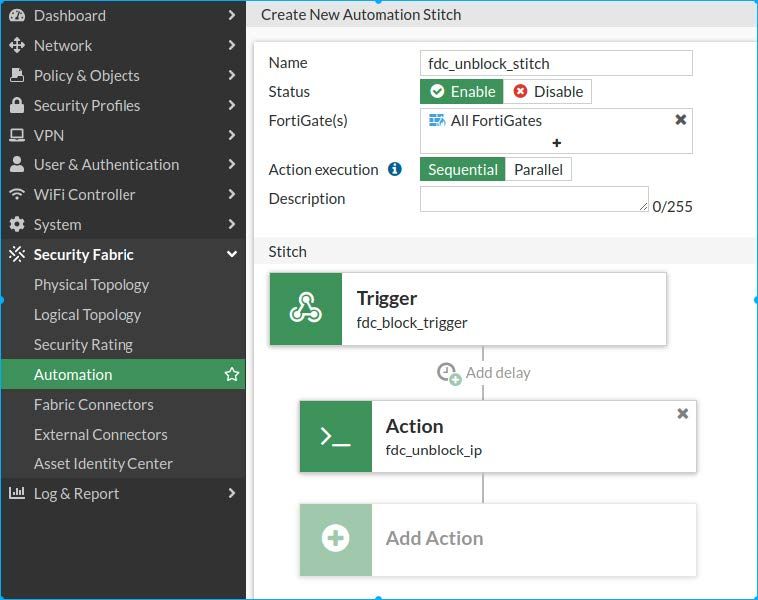Click the Name input field
758x600 pixels.
(556, 64)
